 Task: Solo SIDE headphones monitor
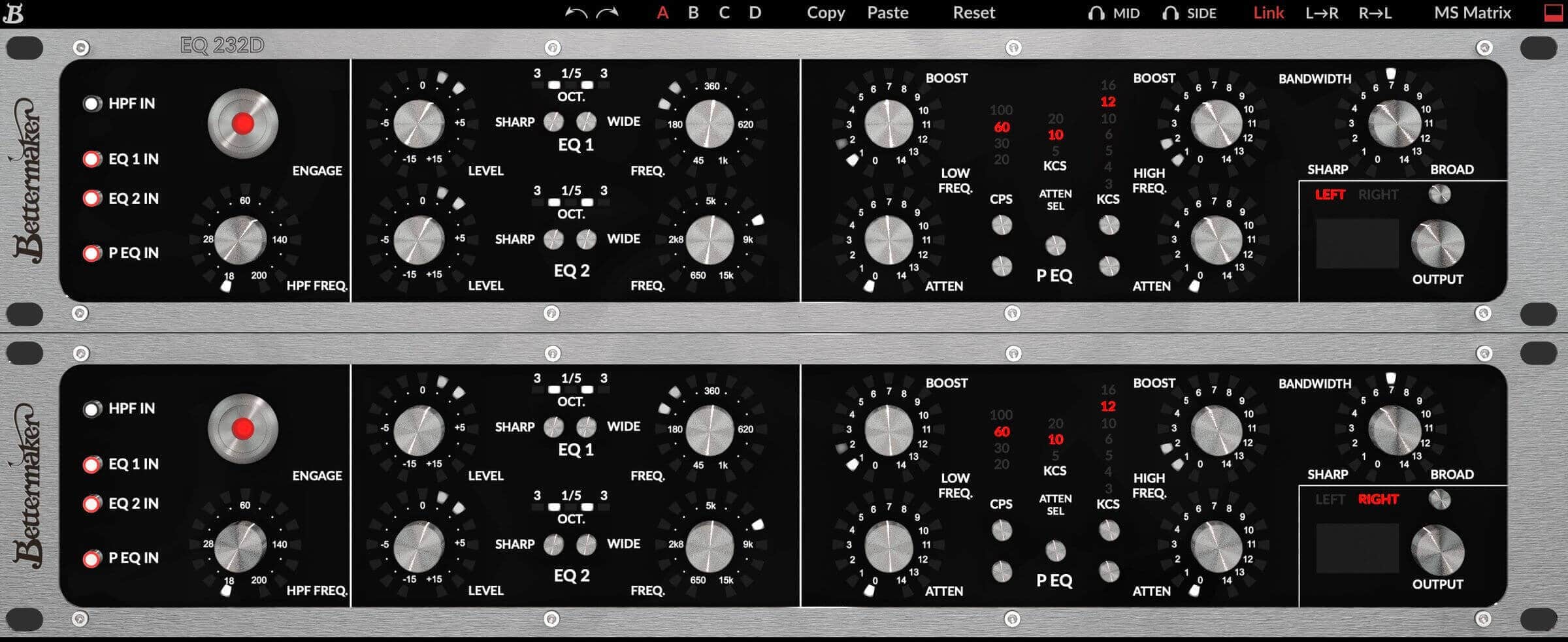click(1189, 13)
